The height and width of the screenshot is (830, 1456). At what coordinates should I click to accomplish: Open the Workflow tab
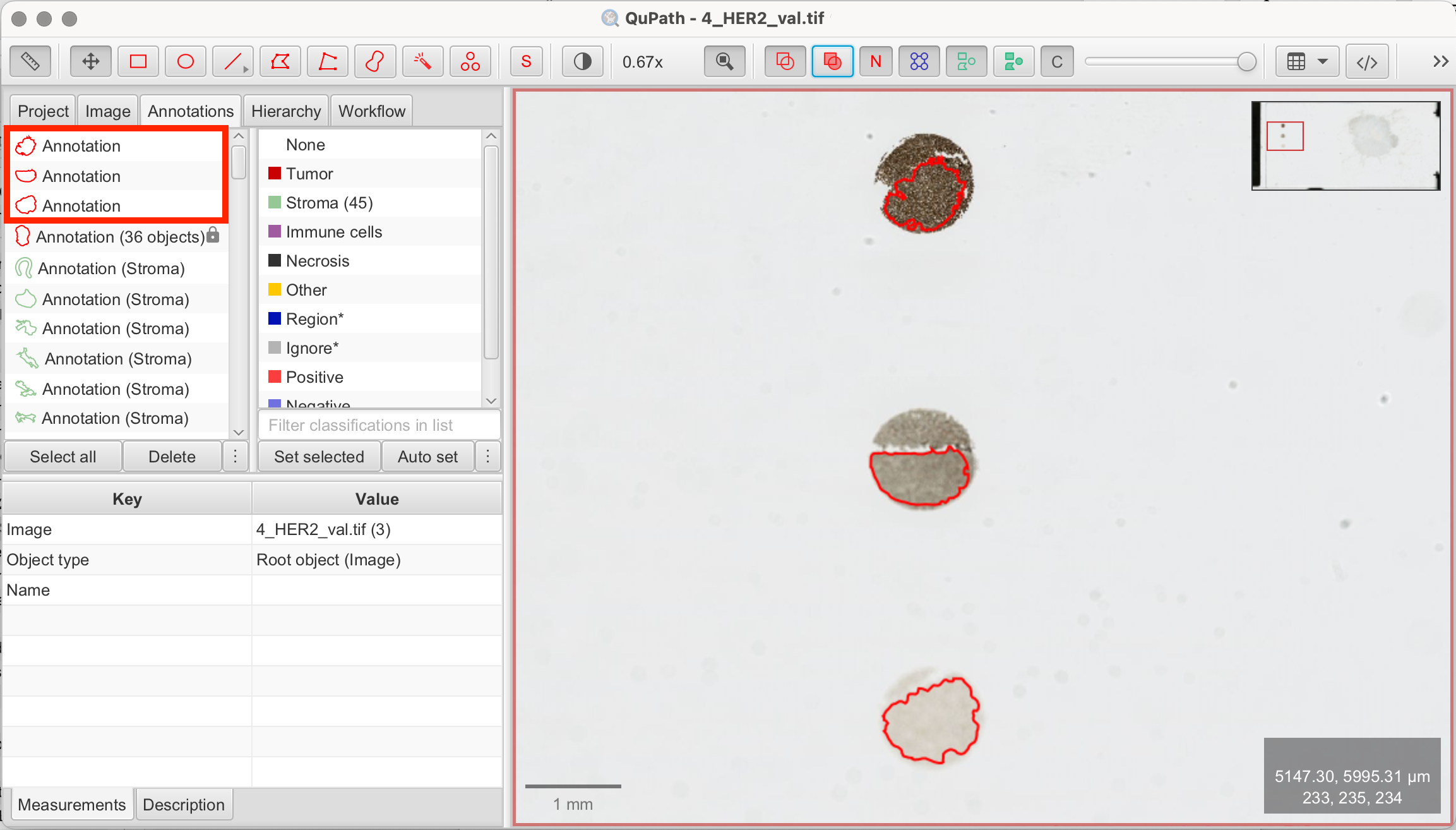[371, 110]
